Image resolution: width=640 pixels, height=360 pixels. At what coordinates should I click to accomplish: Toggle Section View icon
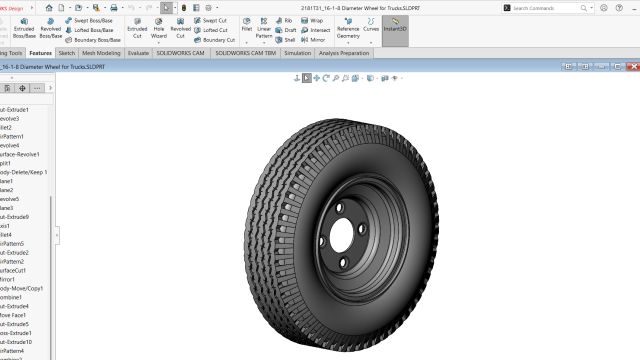(384, 78)
